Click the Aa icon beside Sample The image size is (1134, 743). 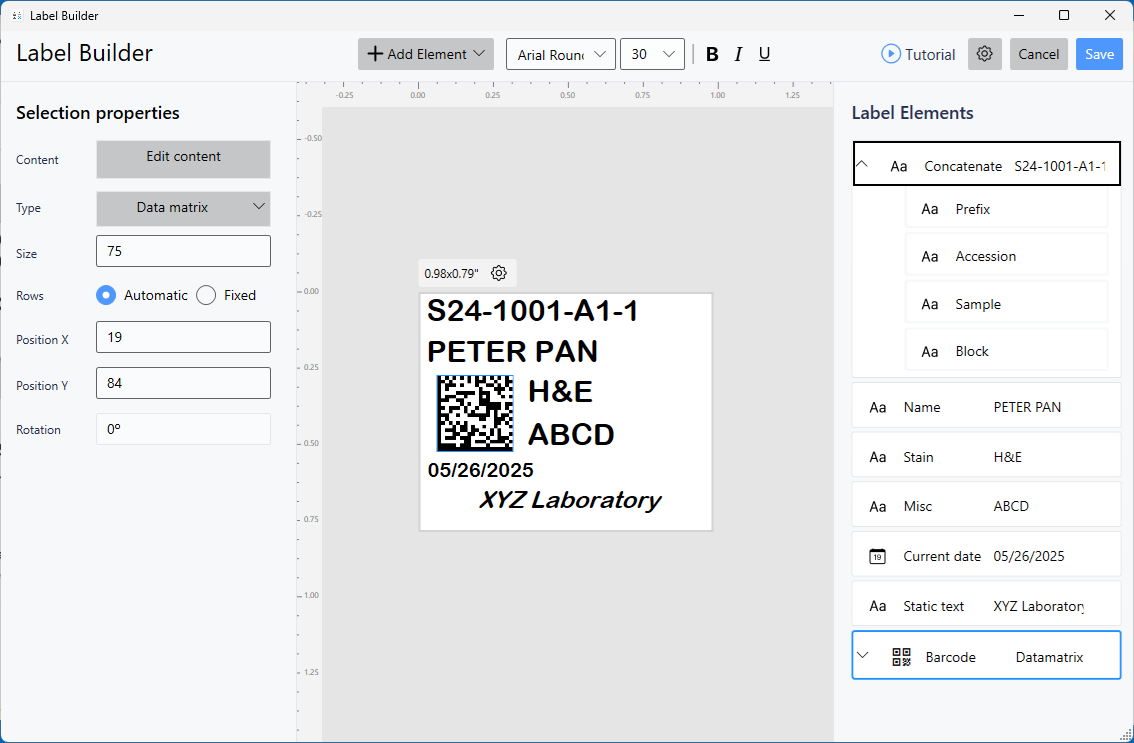[x=930, y=305]
